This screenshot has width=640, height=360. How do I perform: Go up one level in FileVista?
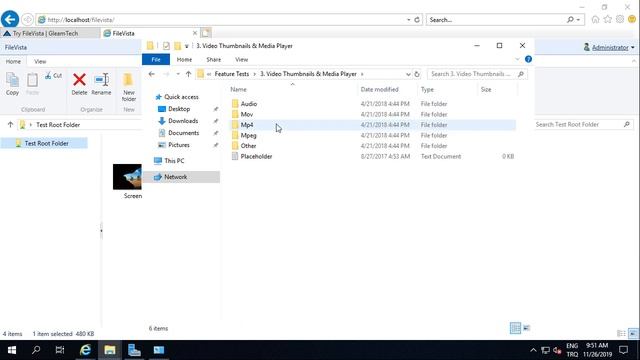click(10, 124)
